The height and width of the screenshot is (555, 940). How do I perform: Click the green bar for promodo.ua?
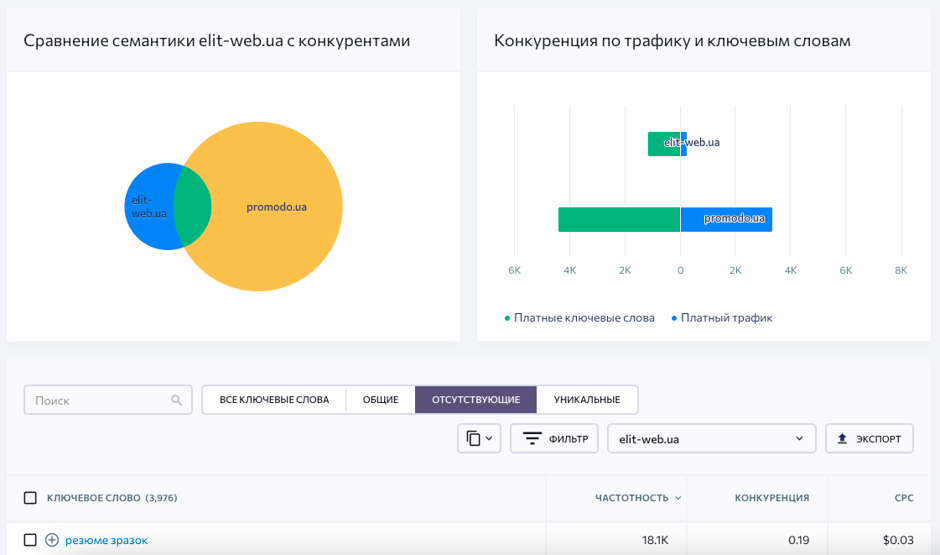pos(619,219)
